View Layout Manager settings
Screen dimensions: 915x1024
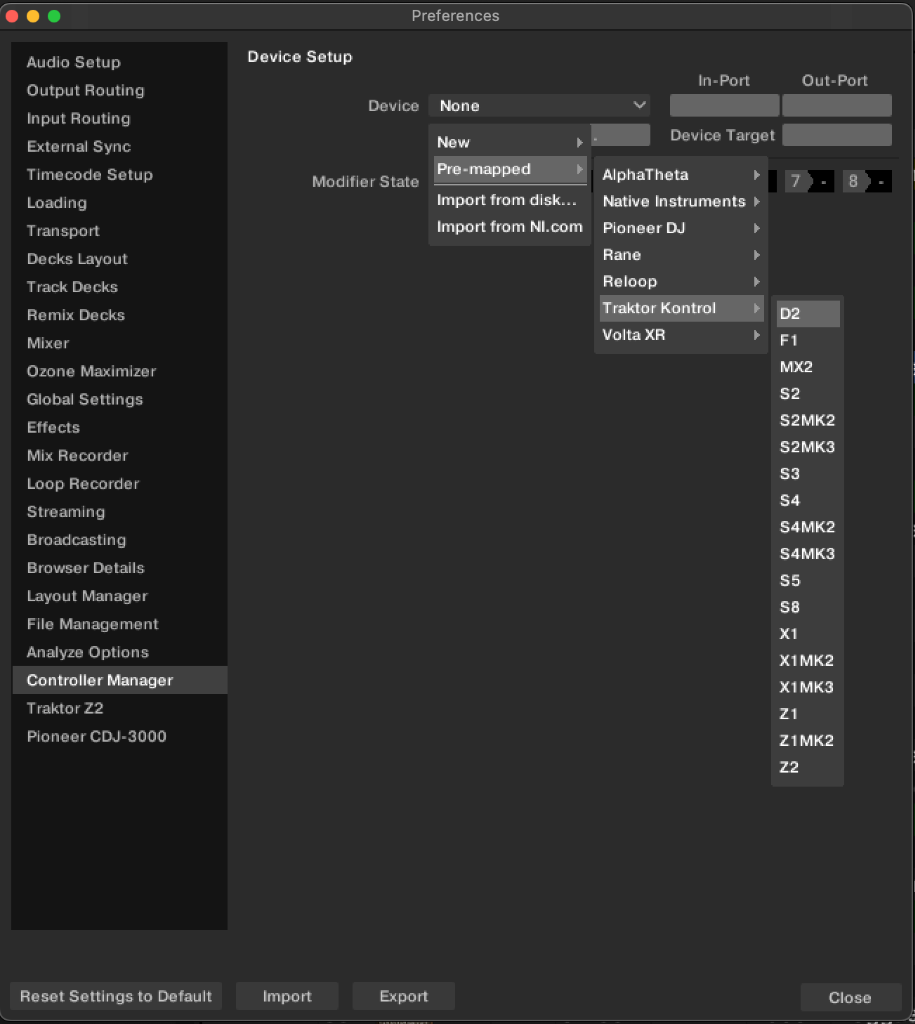[120, 596]
